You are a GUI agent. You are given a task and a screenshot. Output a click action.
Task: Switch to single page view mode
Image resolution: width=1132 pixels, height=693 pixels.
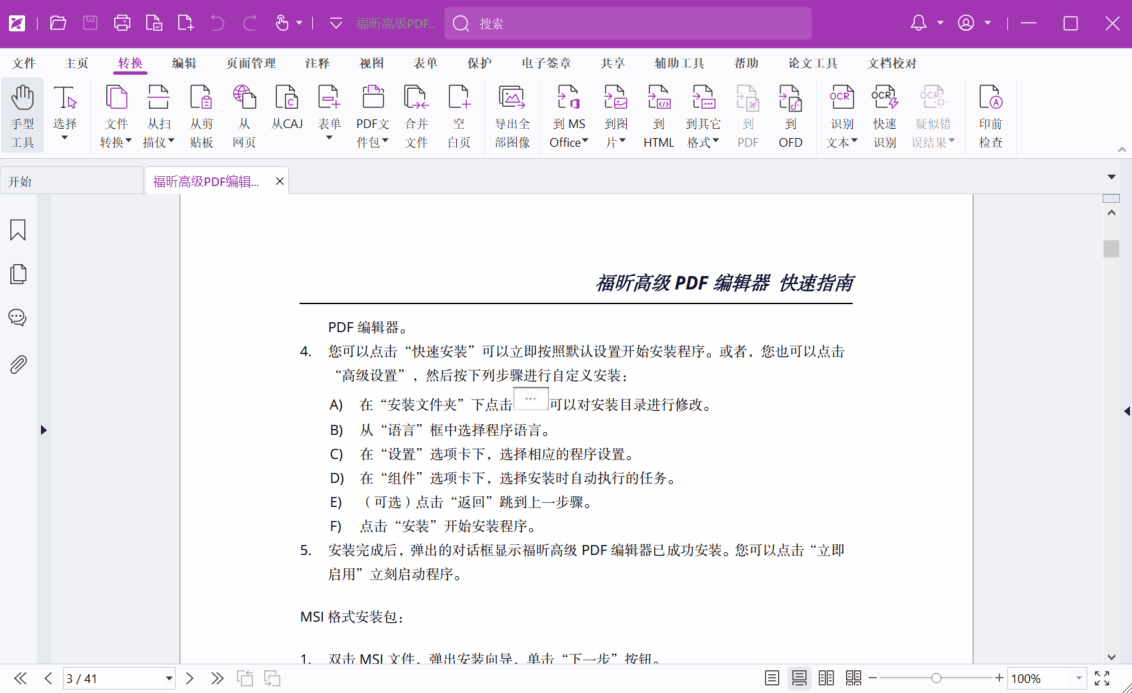(772, 678)
